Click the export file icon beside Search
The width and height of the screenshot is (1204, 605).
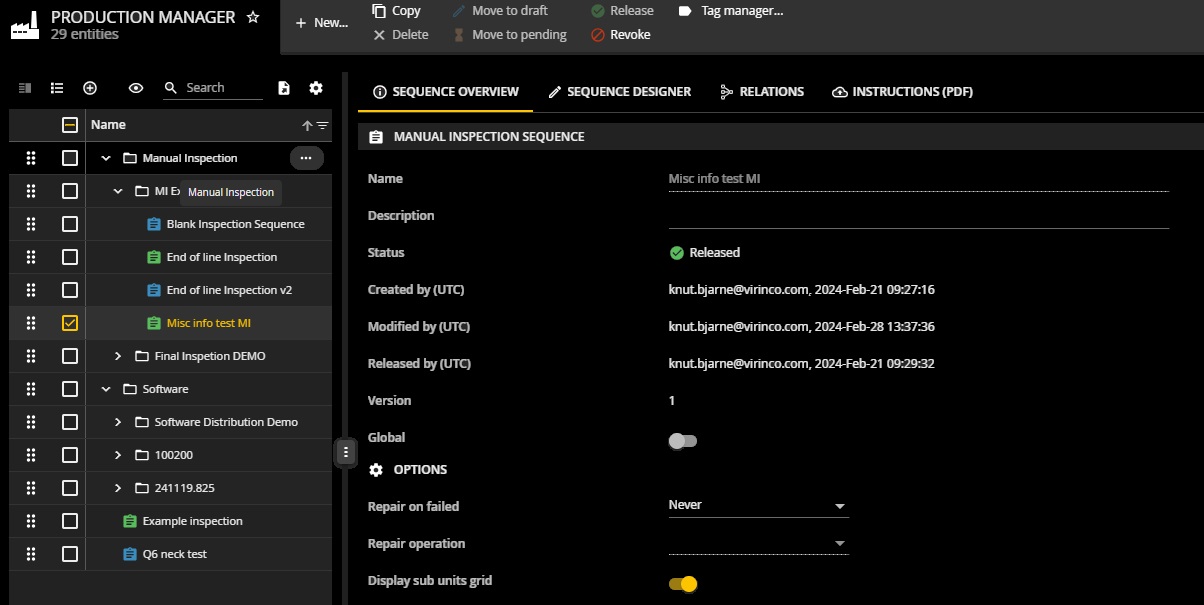tap(284, 88)
